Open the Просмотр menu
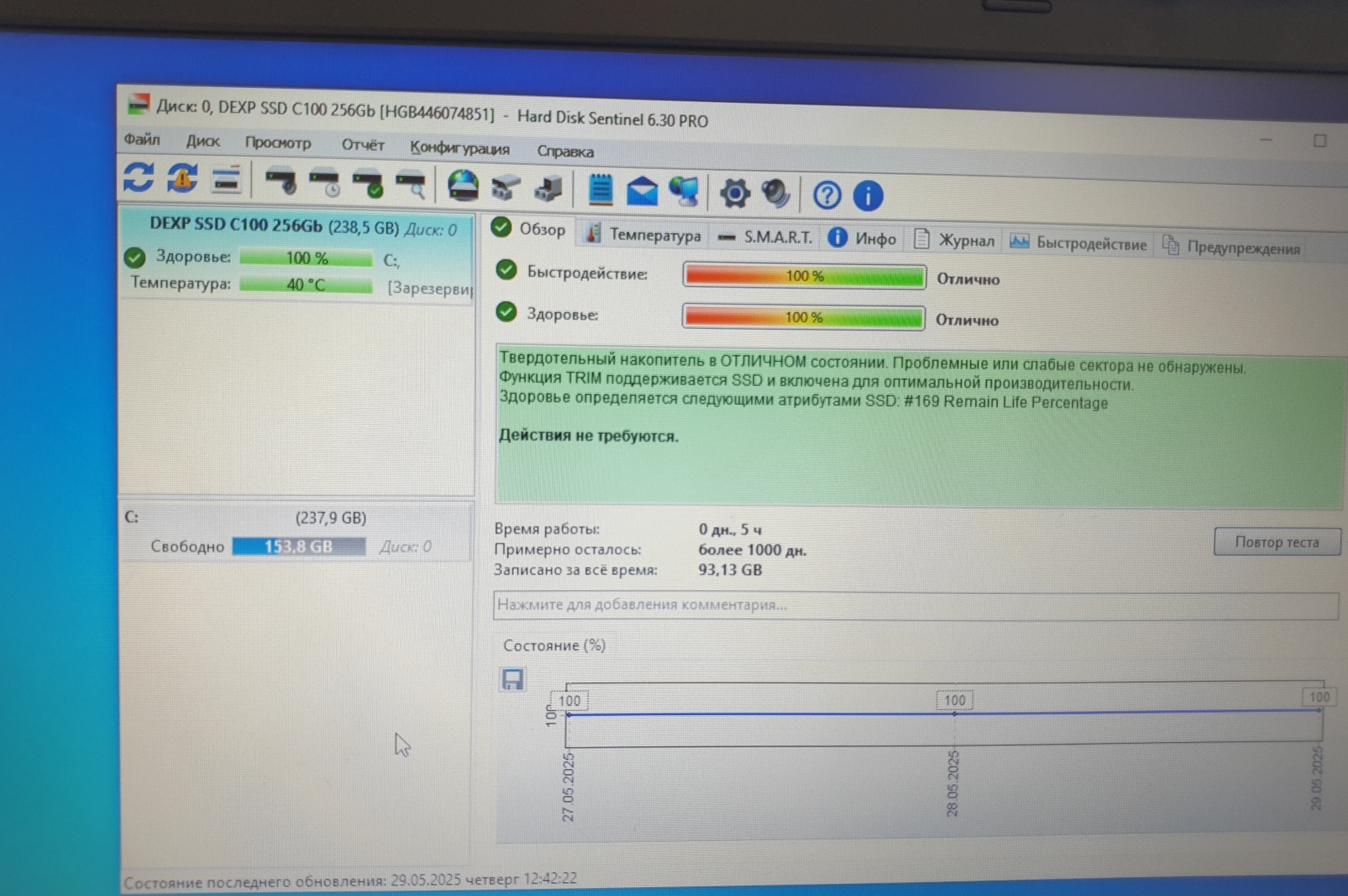This screenshot has width=1348, height=896. point(277,143)
